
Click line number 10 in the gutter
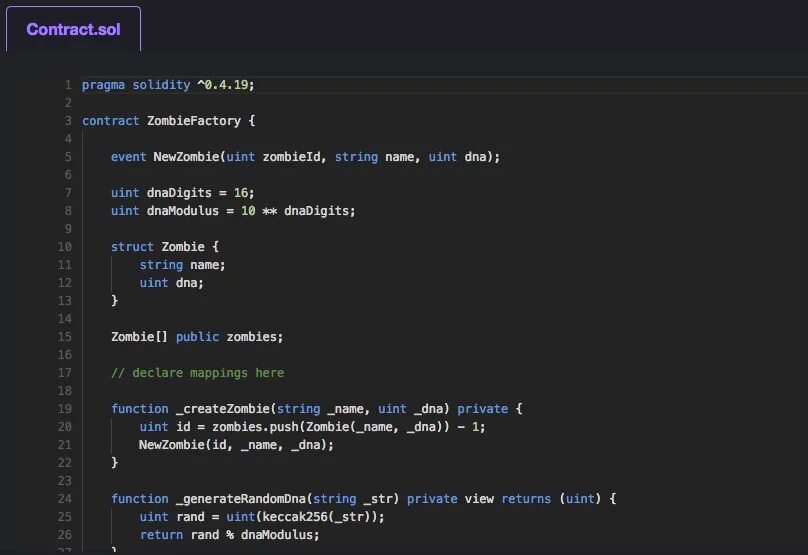coord(64,247)
